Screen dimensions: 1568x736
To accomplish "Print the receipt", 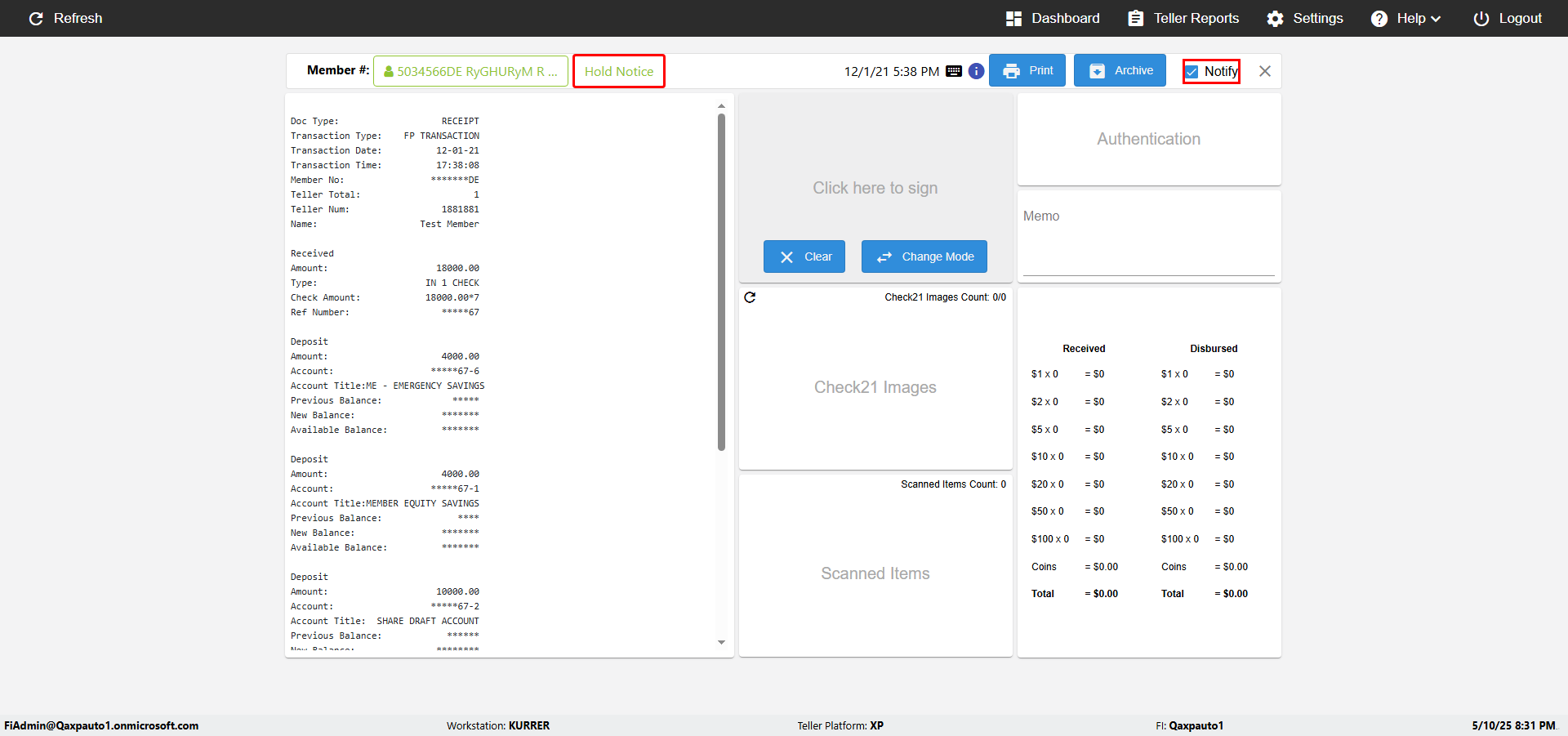I will coord(1028,70).
